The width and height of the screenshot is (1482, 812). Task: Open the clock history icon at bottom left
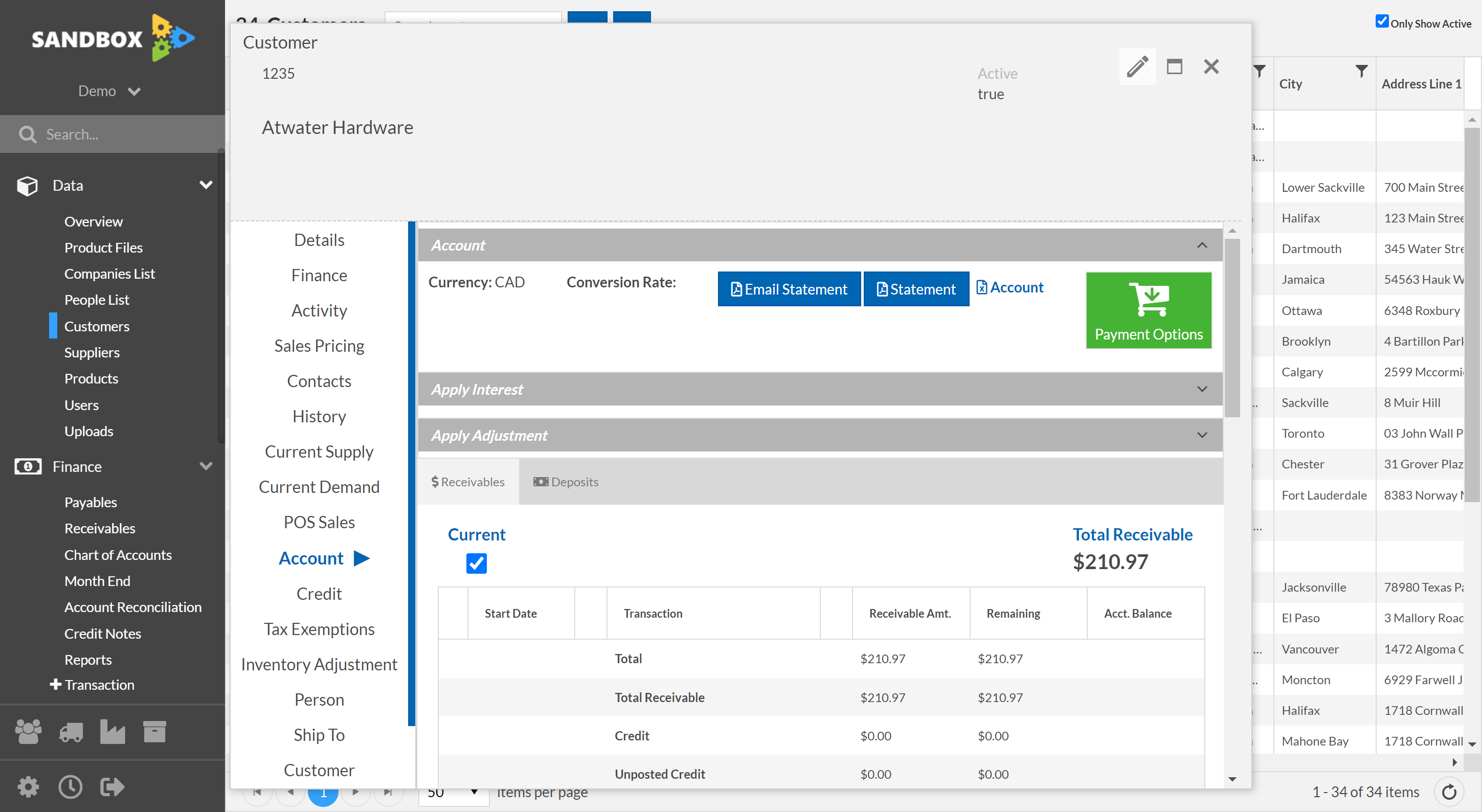tap(70, 786)
